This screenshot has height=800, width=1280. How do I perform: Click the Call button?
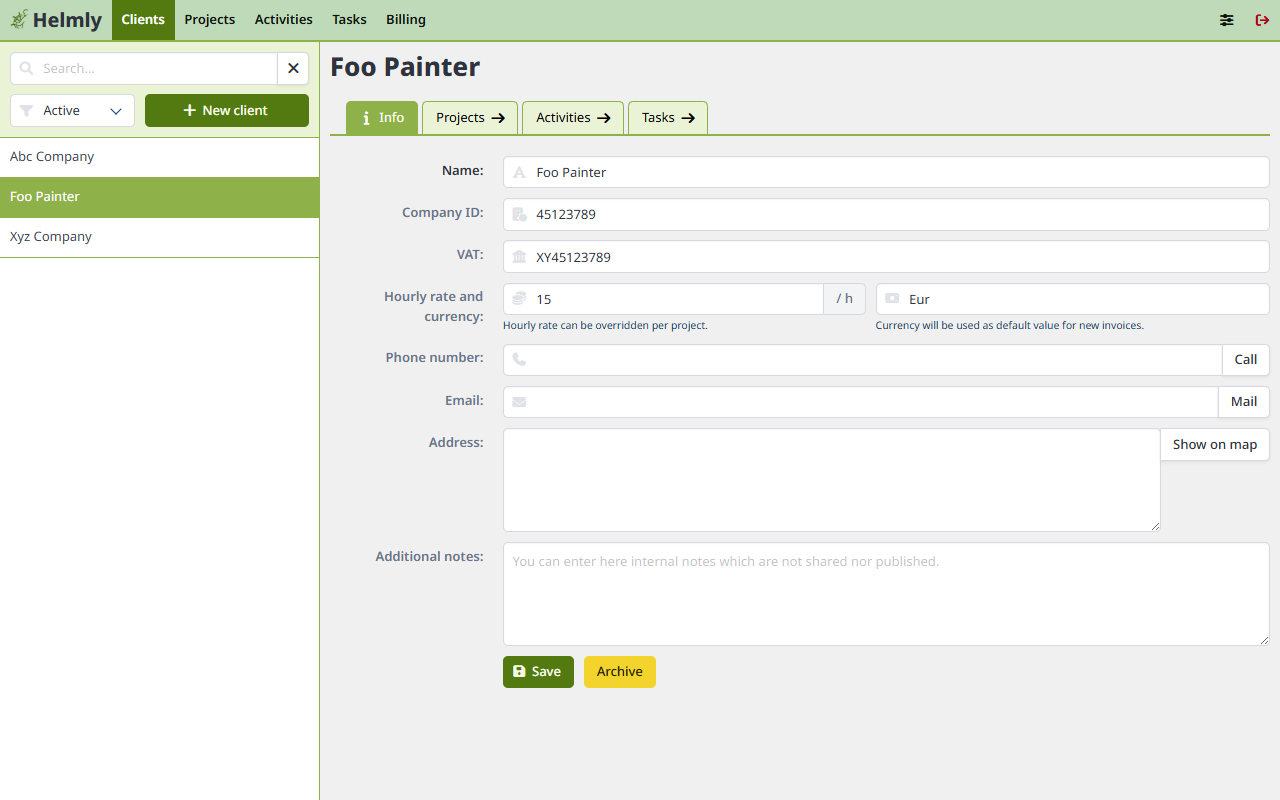click(1246, 360)
